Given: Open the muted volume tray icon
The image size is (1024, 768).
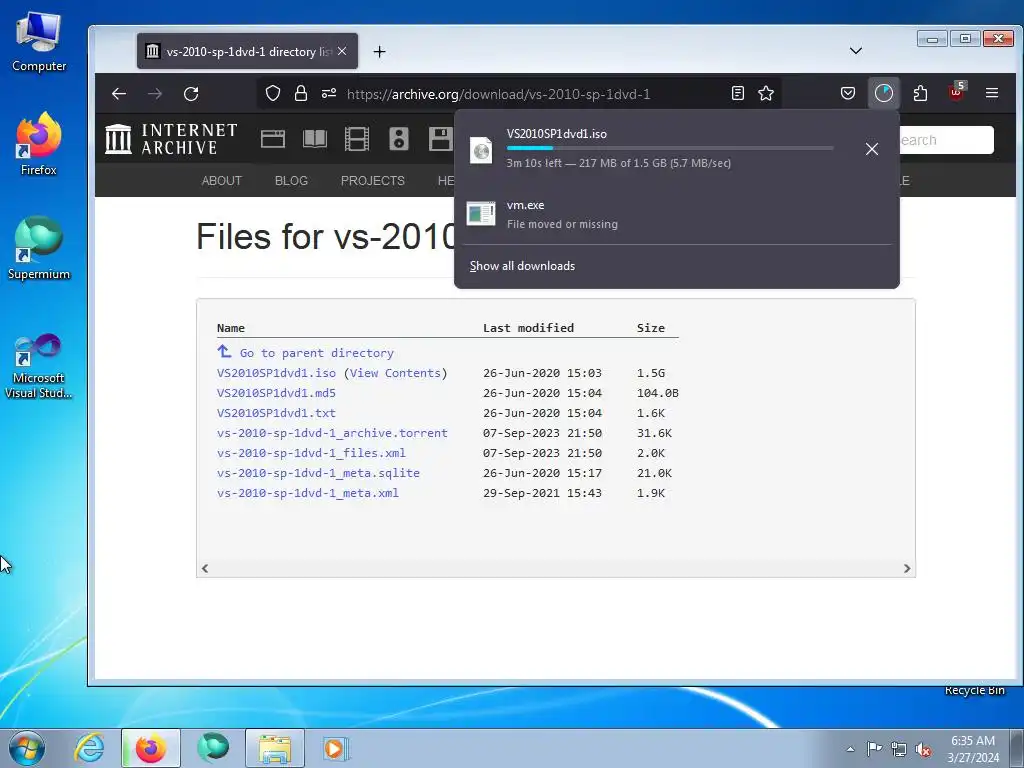Looking at the screenshot, I should (923, 750).
